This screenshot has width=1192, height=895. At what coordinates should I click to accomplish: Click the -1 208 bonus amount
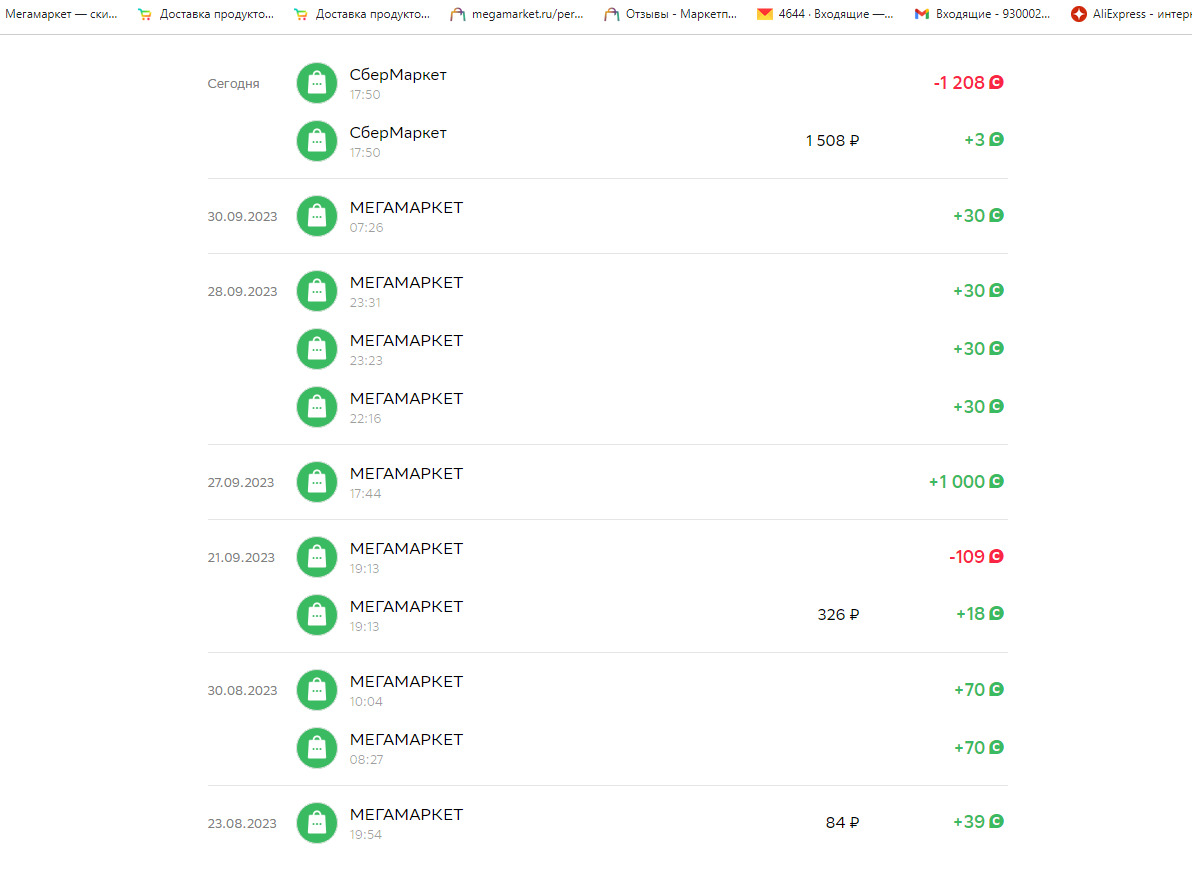pos(959,82)
